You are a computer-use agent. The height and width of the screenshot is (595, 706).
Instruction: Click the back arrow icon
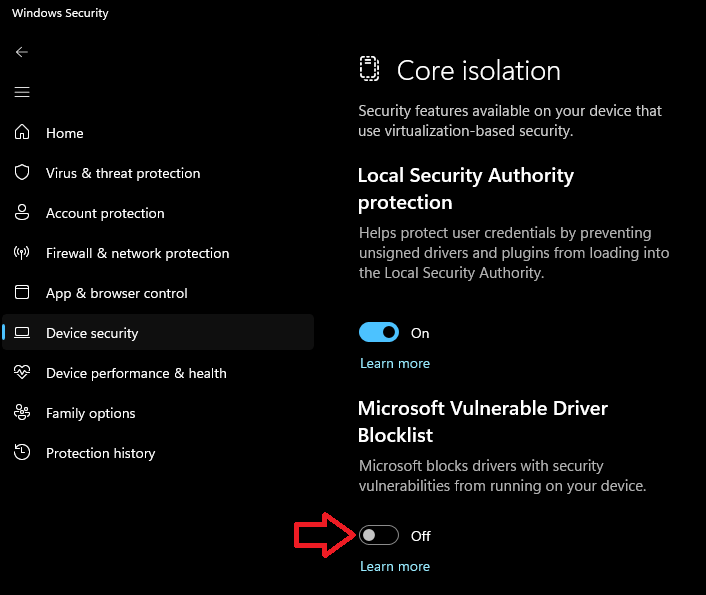tap(22, 52)
